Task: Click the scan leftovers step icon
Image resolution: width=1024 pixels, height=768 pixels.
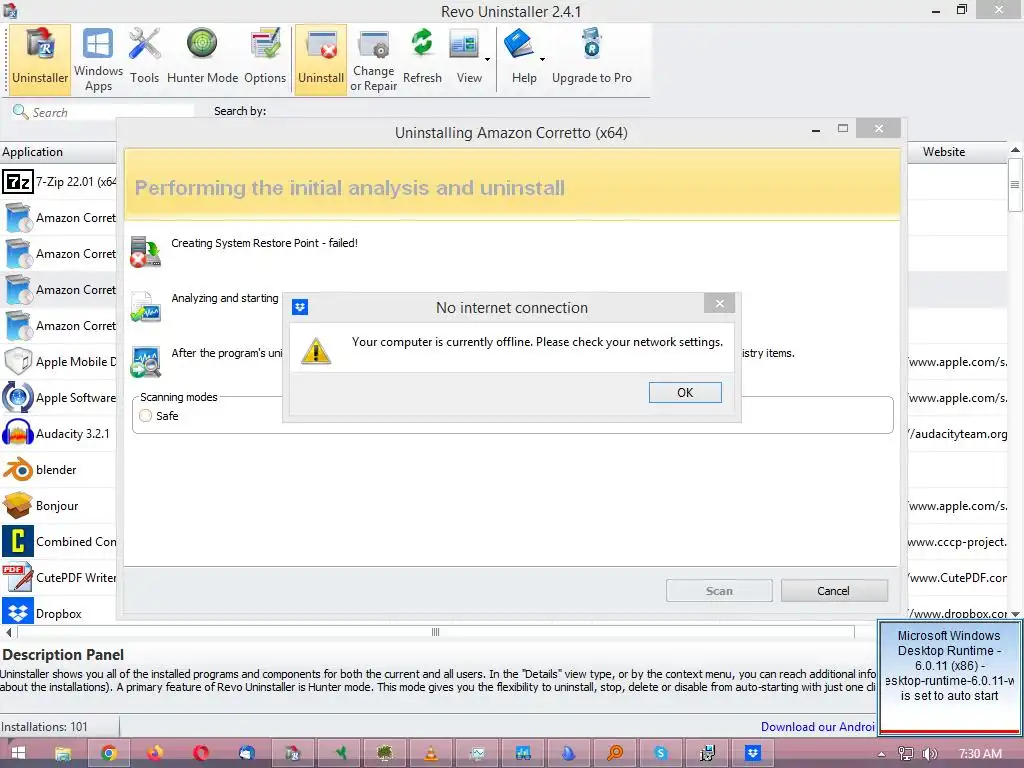Action: coord(146,362)
